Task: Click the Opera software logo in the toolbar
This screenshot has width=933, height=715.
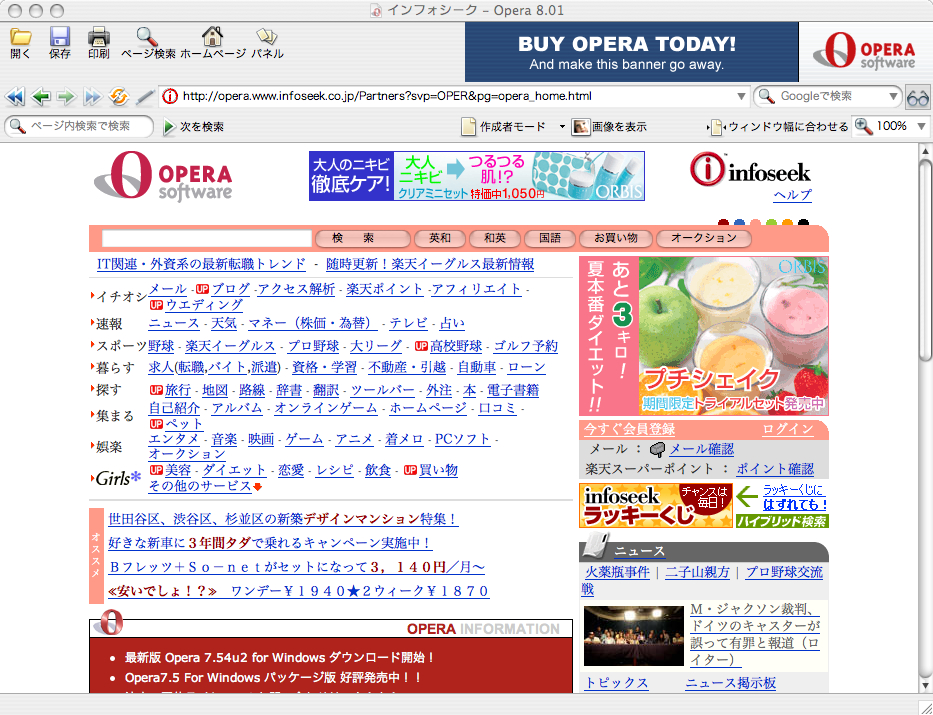Action: (865, 52)
